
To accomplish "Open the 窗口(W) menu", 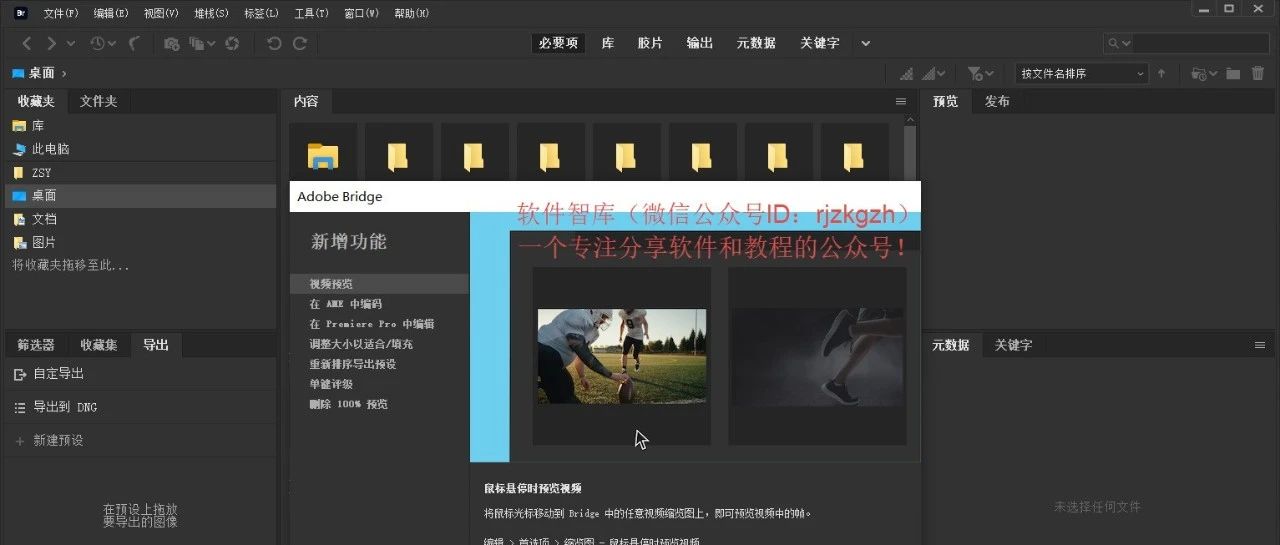I will 361,13.
